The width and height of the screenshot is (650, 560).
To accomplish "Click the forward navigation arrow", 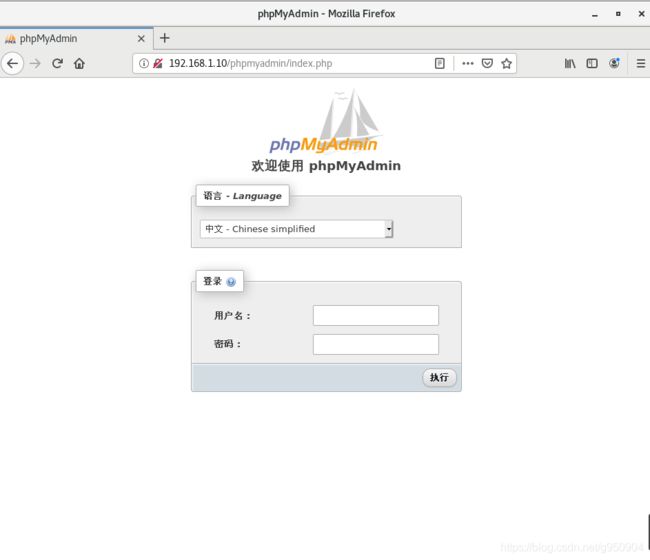I will click(36, 63).
